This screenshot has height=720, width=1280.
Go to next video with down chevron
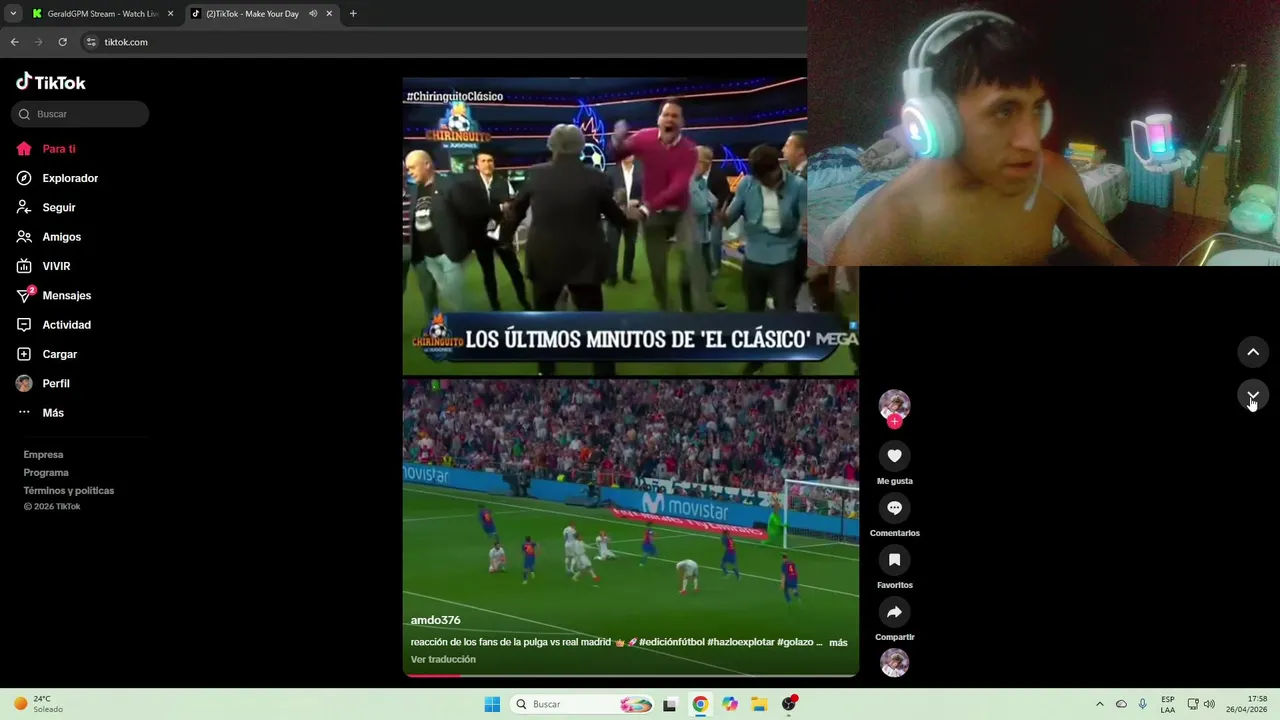pos(1253,396)
